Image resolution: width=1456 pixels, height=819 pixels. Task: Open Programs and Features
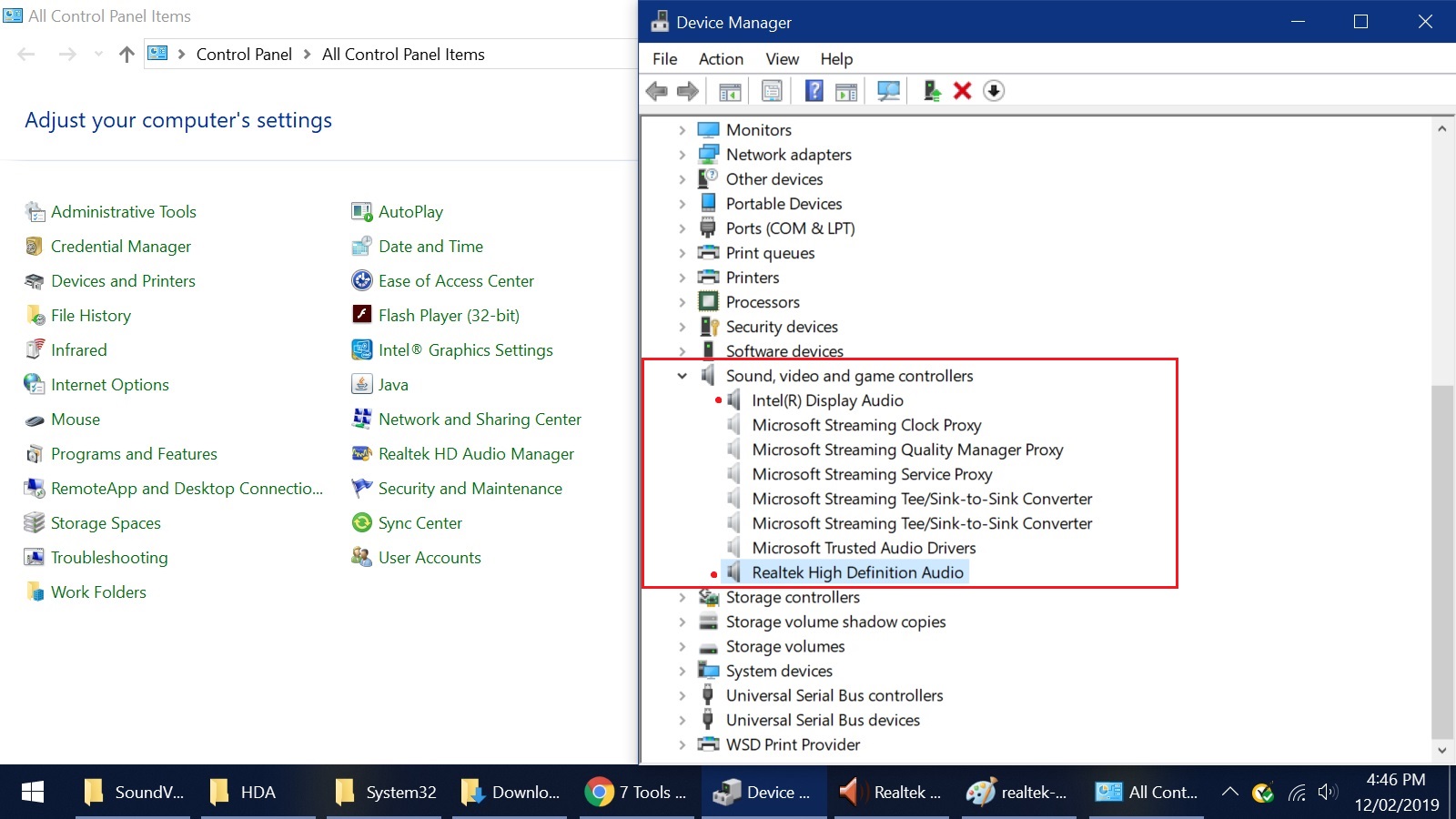click(134, 453)
